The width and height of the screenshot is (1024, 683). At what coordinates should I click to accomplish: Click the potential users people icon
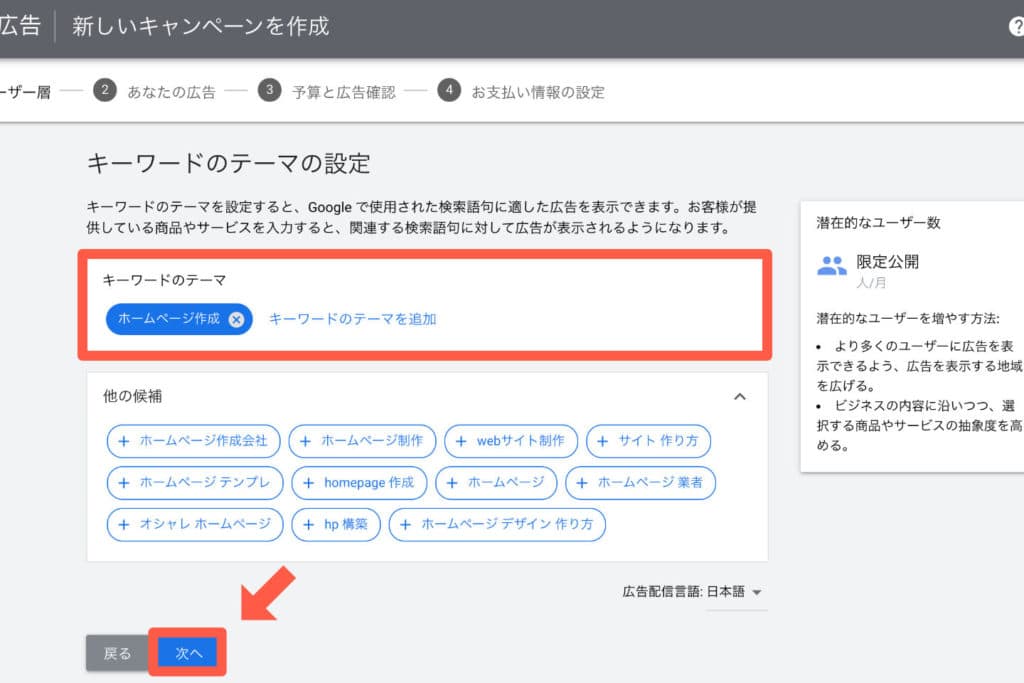point(831,266)
